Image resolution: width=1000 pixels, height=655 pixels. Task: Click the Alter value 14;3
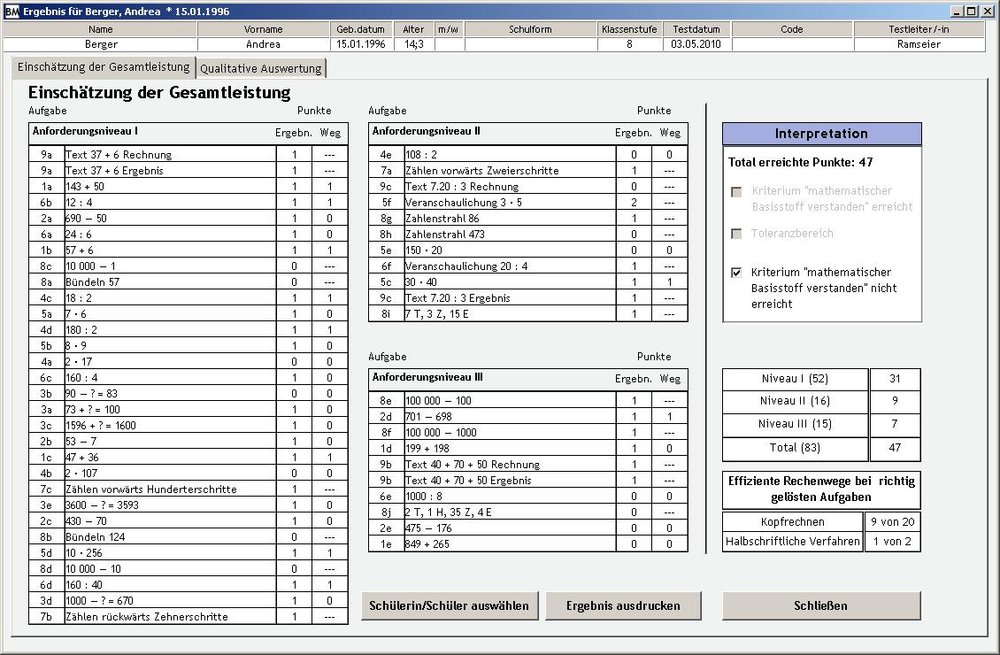click(x=413, y=44)
